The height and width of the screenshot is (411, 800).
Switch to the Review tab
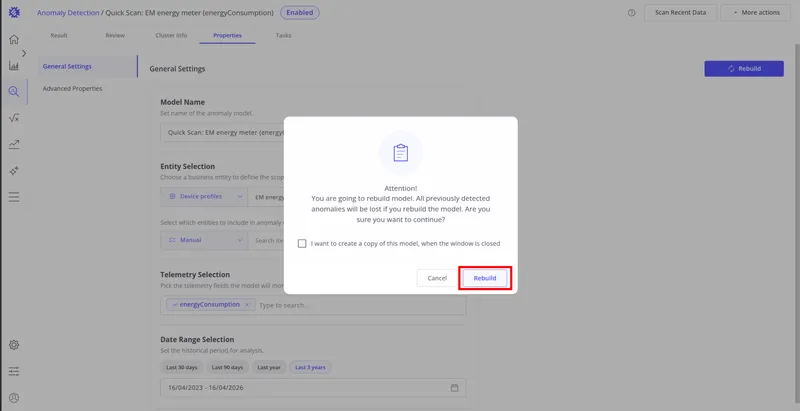point(115,35)
